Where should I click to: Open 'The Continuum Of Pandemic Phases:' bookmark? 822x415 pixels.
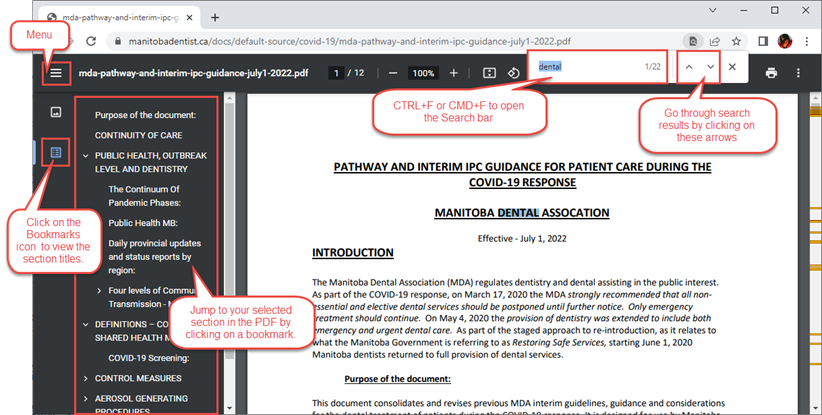coord(145,196)
